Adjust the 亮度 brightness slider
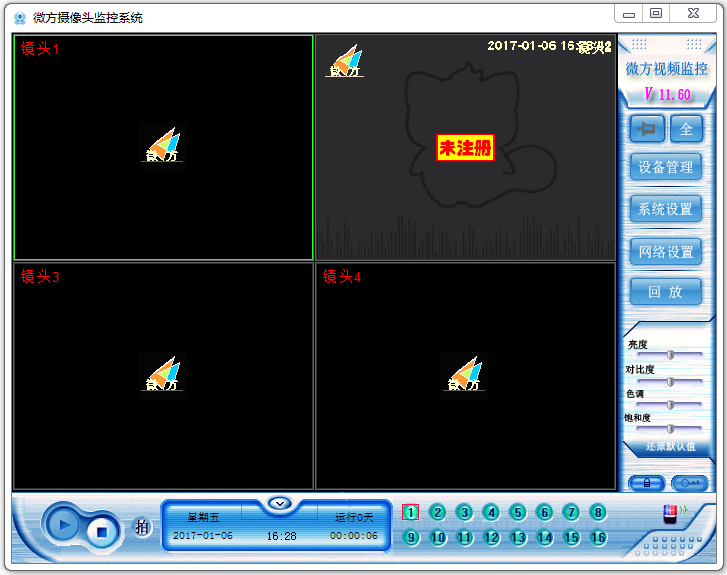This screenshot has height=575, width=727. pos(670,355)
